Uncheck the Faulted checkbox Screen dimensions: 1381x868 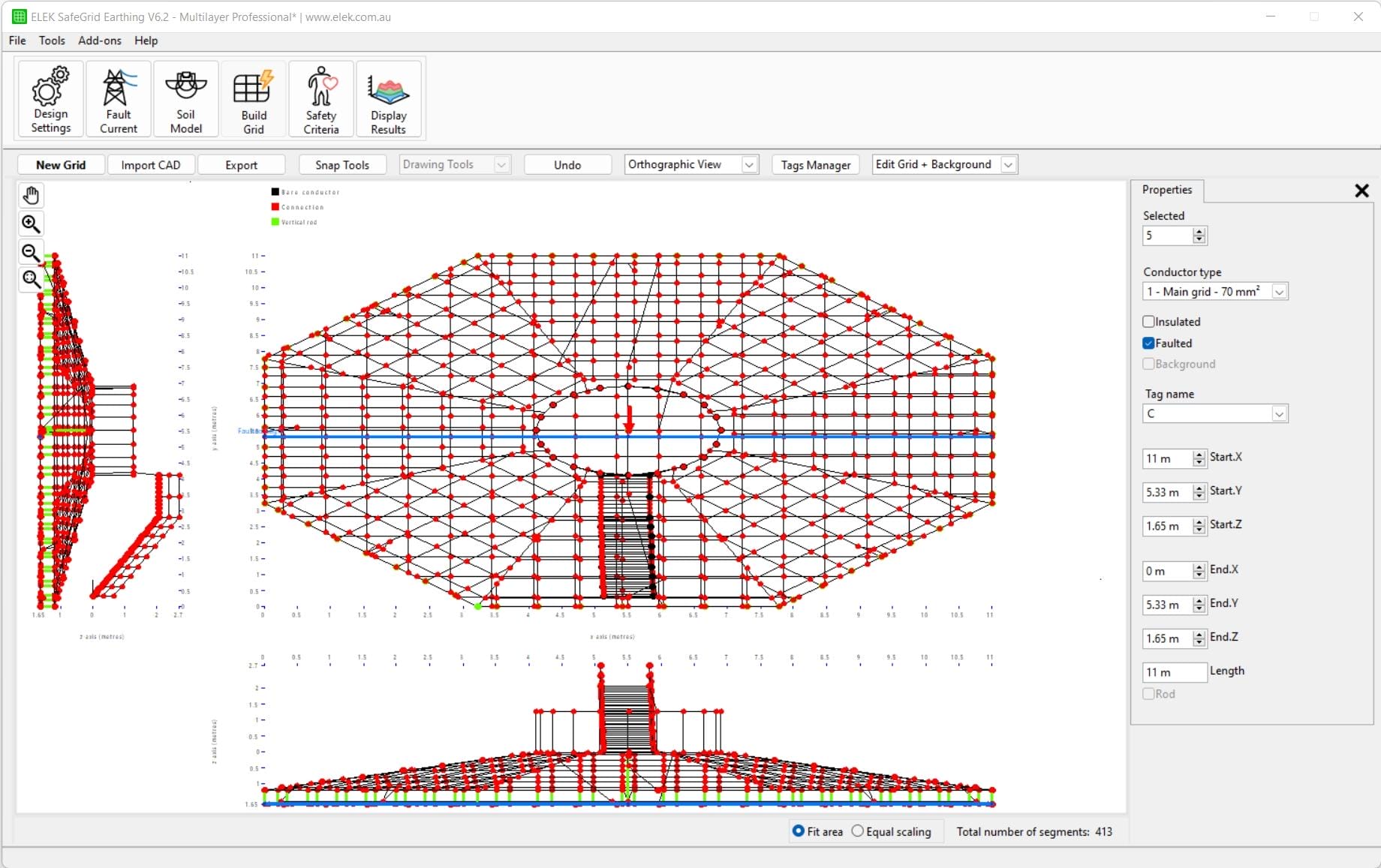point(1148,343)
